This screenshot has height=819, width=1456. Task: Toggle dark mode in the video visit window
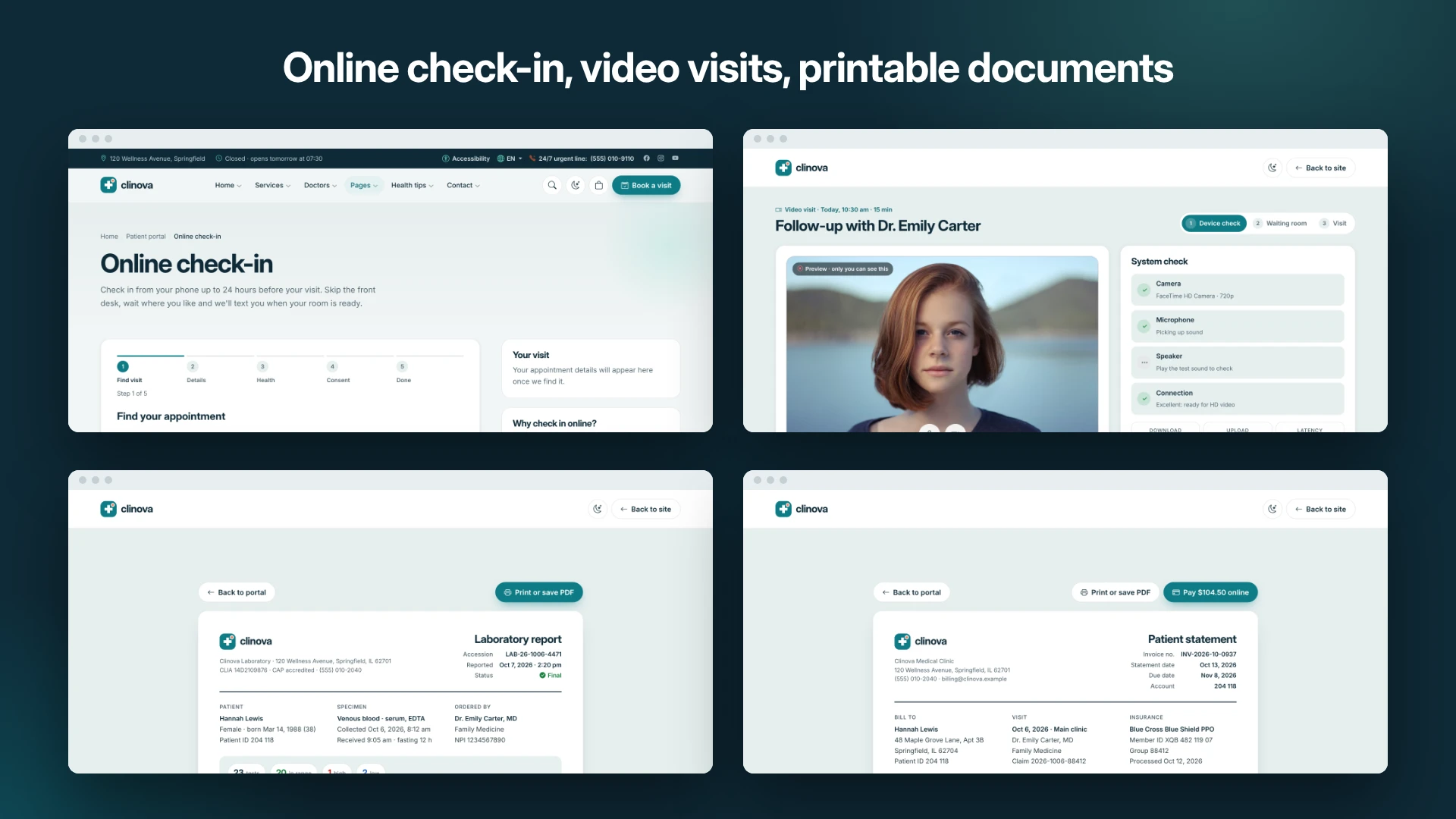click(1272, 168)
